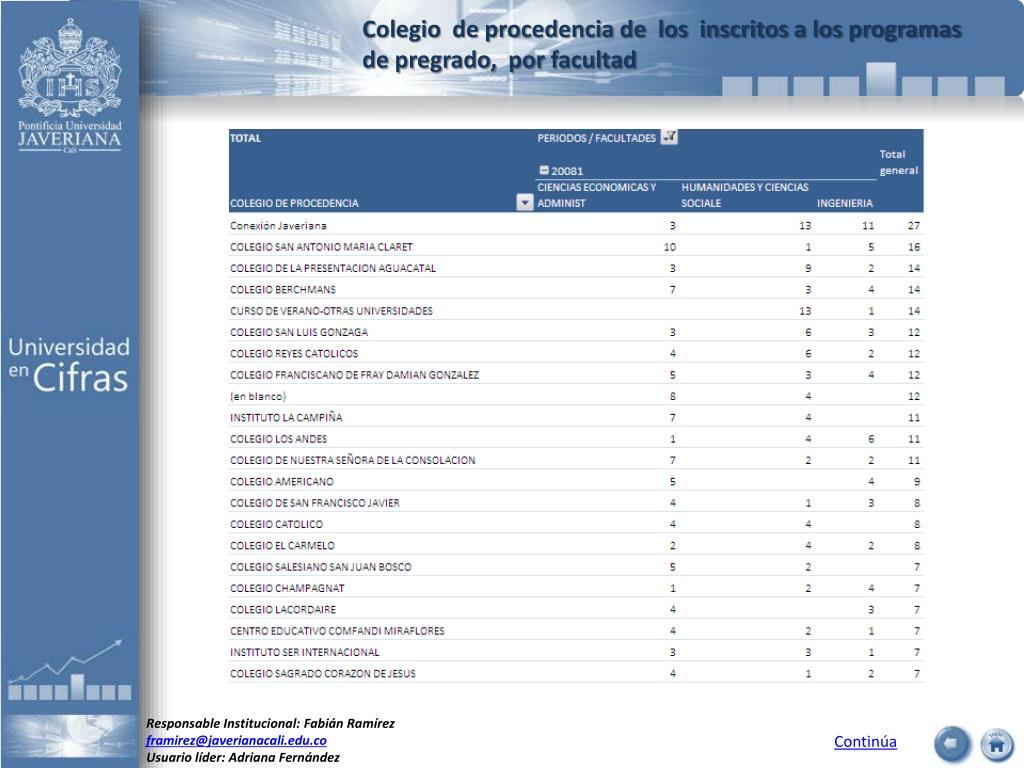Image resolution: width=1024 pixels, height=768 pixels.
Task: Select COLEGIO LOS ANDES row
Action: point(576,439)
